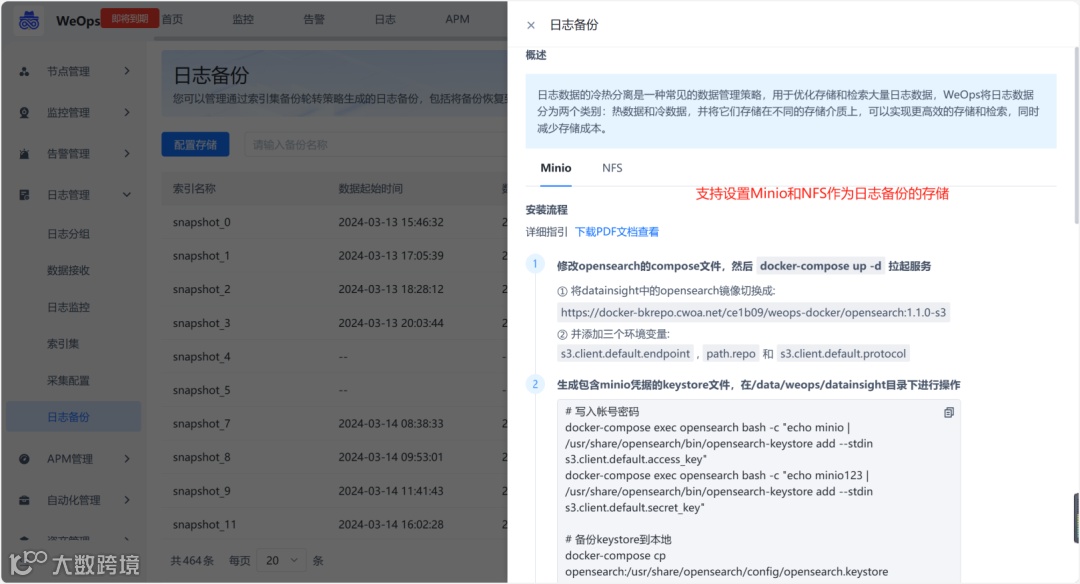Click the s3.client.default.protocol code tag

[843, 354]
